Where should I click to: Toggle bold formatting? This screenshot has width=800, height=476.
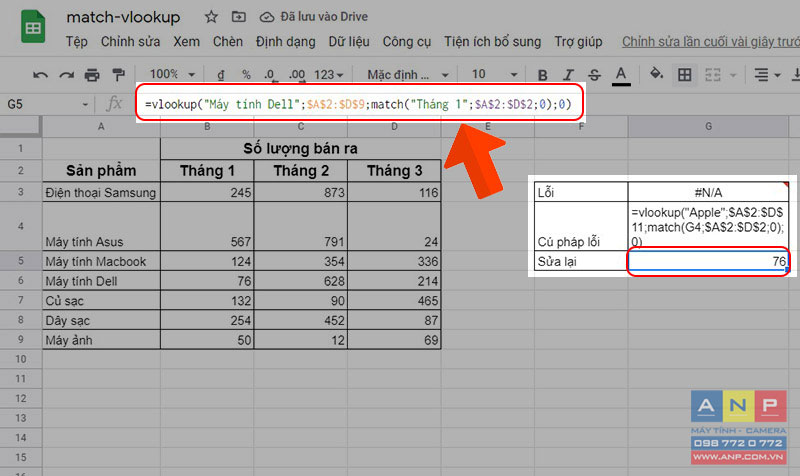coord(542,75)
